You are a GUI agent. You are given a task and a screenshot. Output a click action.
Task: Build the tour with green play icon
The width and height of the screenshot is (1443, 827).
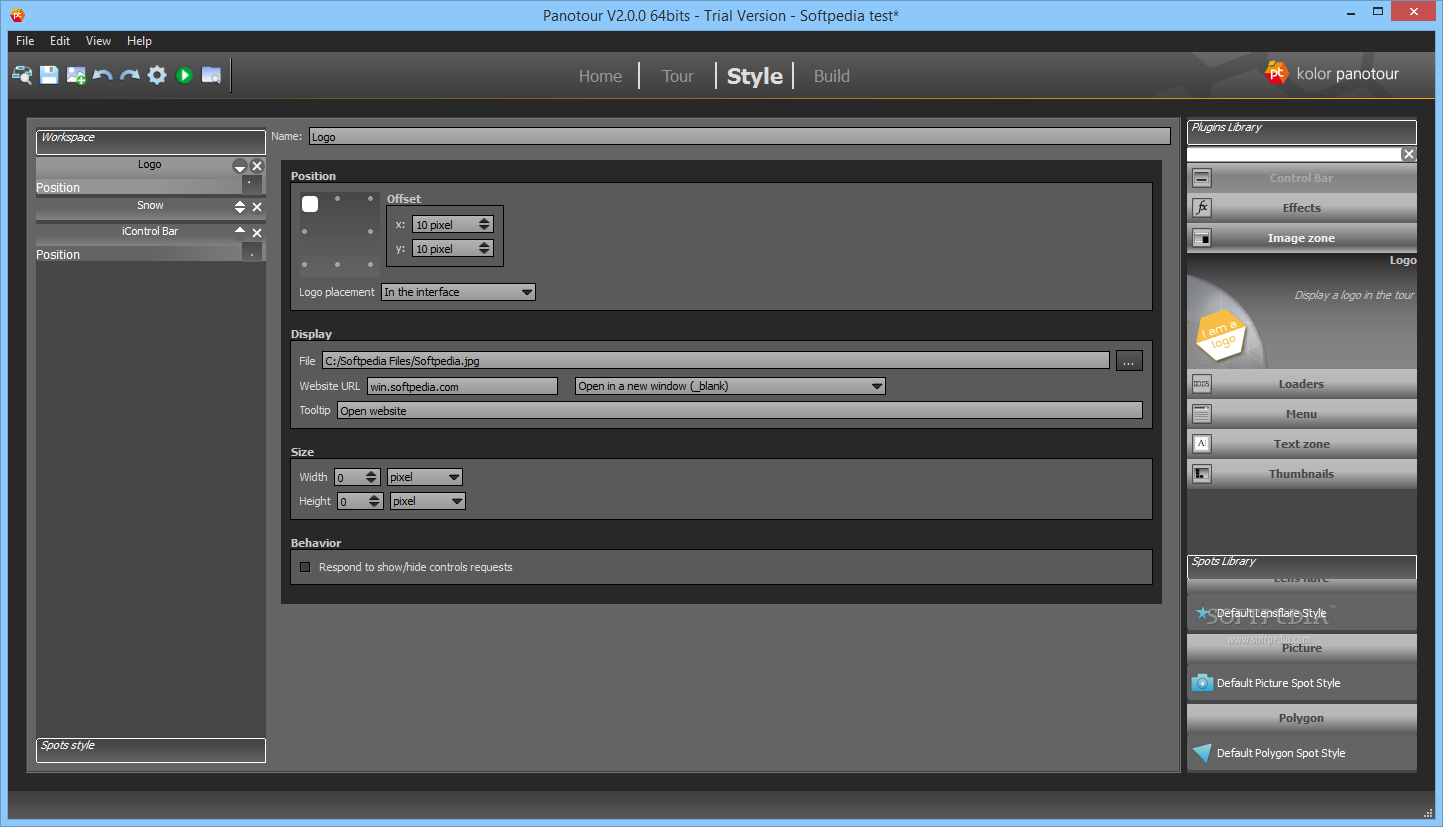tap(184, 75)
